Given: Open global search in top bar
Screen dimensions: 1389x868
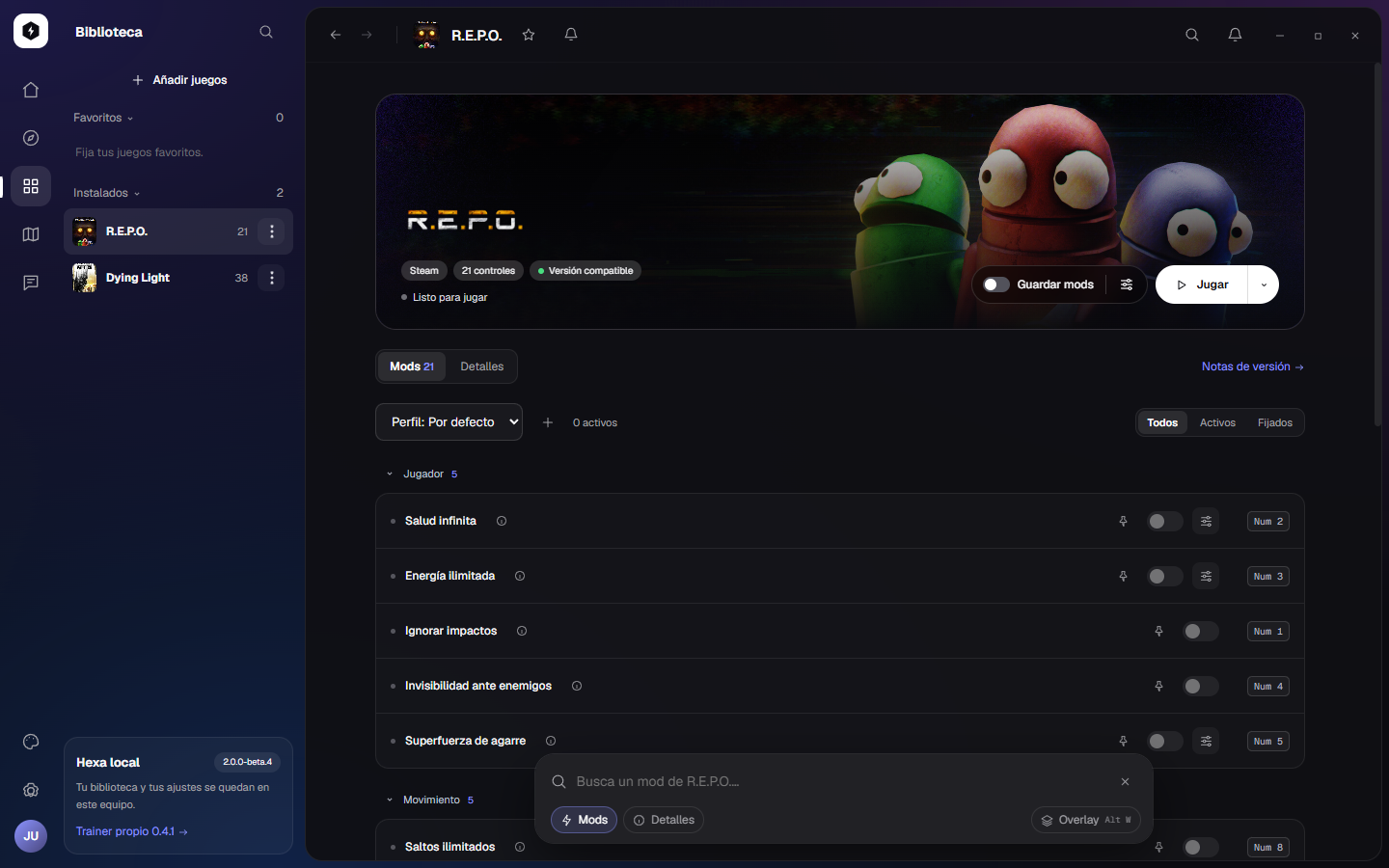Looking at the screenshot, I should (x=1192, y=35).
